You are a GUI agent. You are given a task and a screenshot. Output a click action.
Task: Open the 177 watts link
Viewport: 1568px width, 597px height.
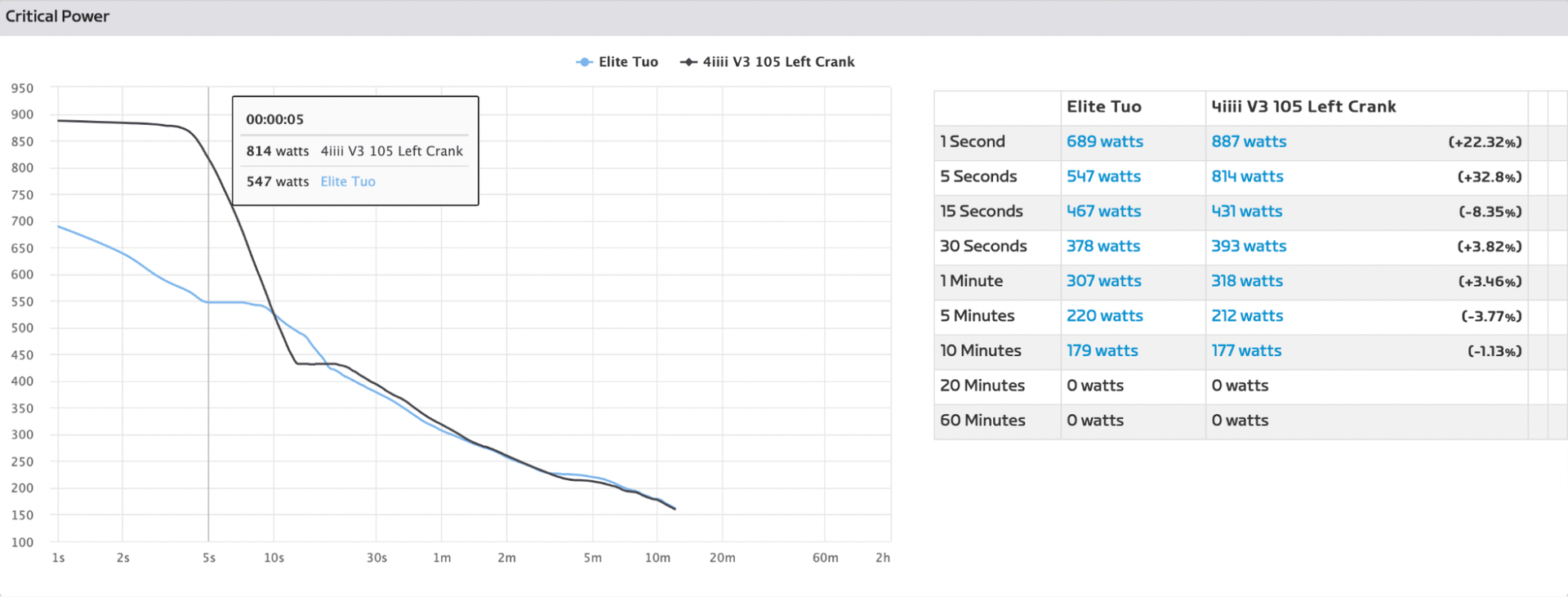(1246, 350)
